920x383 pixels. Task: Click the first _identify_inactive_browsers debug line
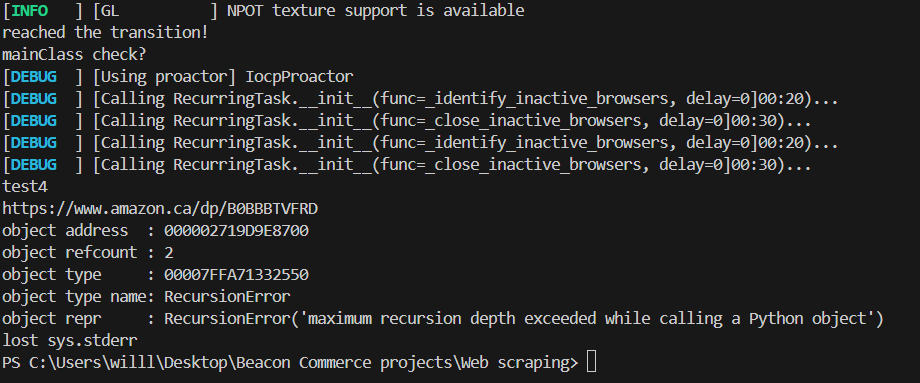pos(420,99)
